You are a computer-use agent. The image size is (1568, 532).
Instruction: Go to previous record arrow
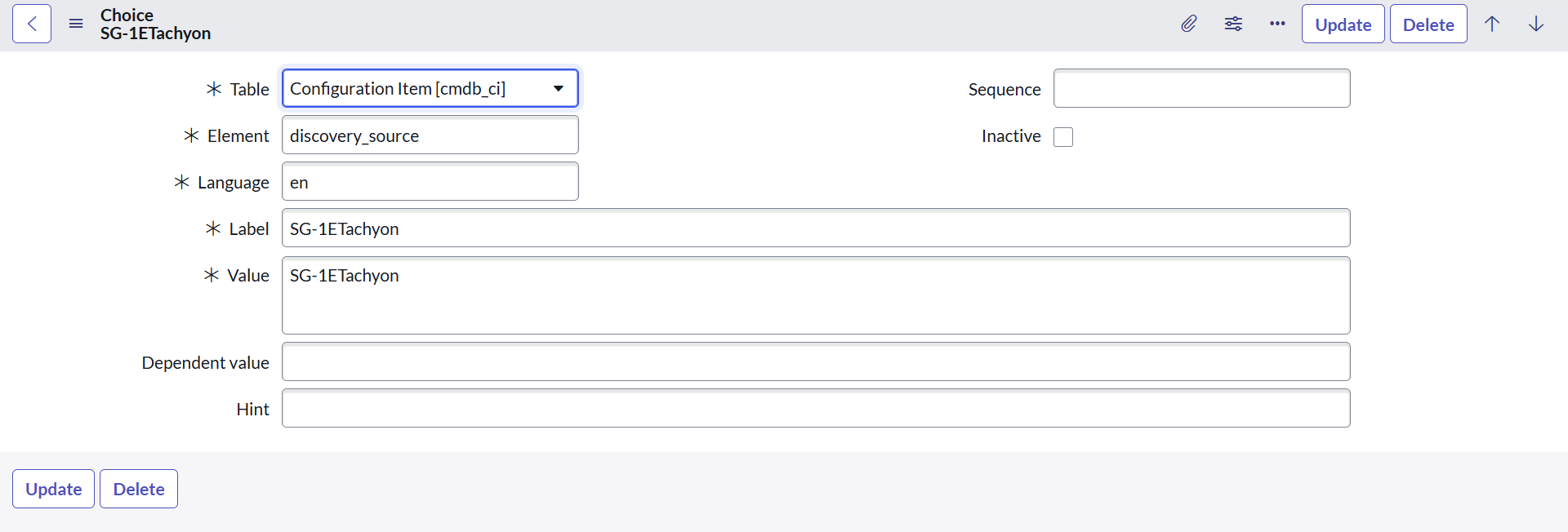click(x=1492, y=24)
